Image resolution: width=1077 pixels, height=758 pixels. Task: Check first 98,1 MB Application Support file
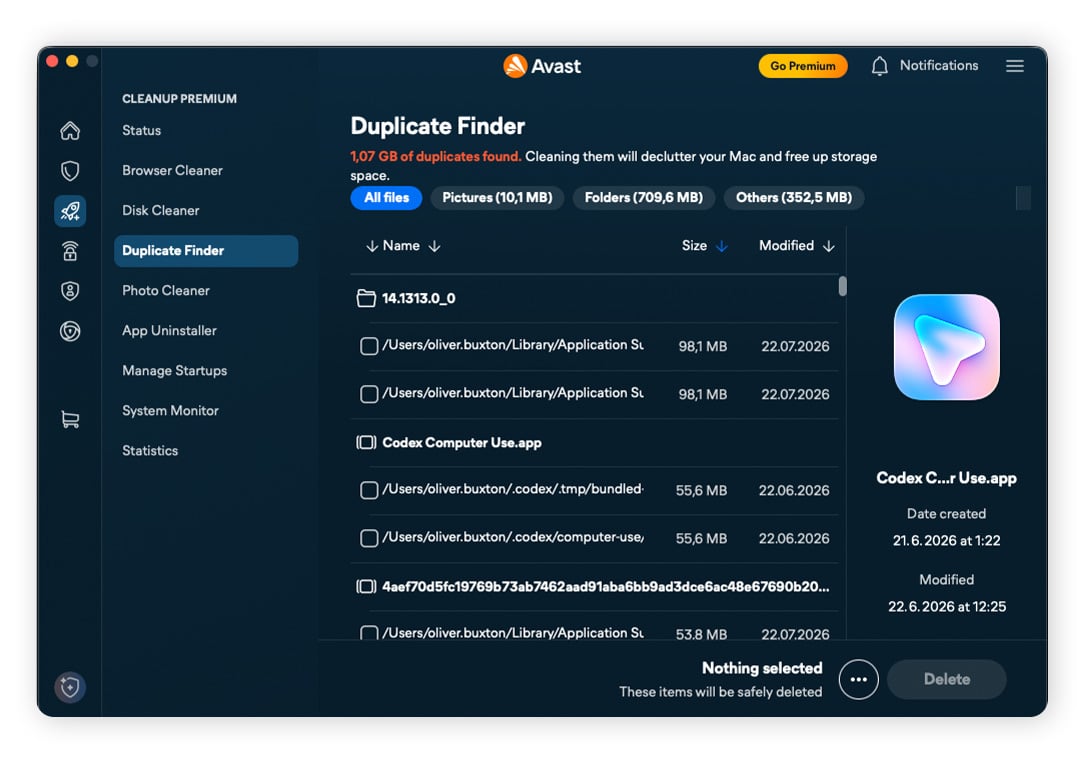point(369,346)
